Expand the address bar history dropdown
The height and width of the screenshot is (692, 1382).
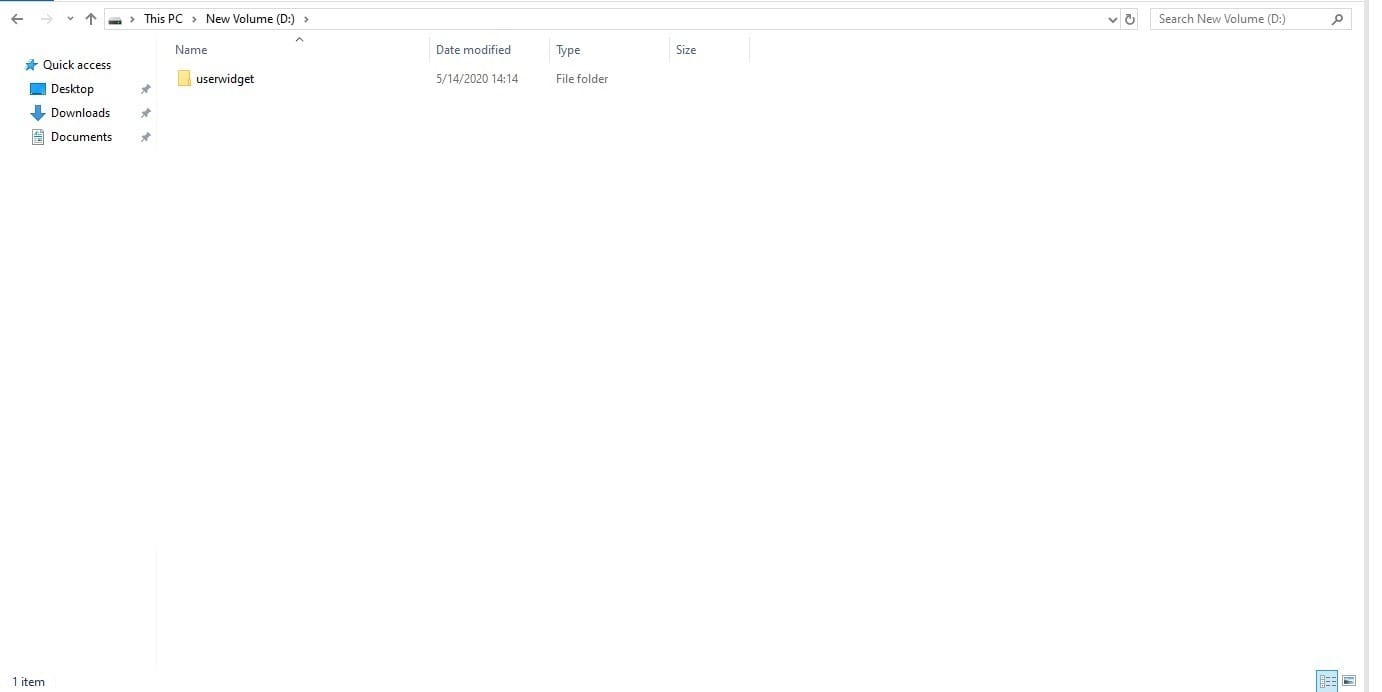[1113, 19]
